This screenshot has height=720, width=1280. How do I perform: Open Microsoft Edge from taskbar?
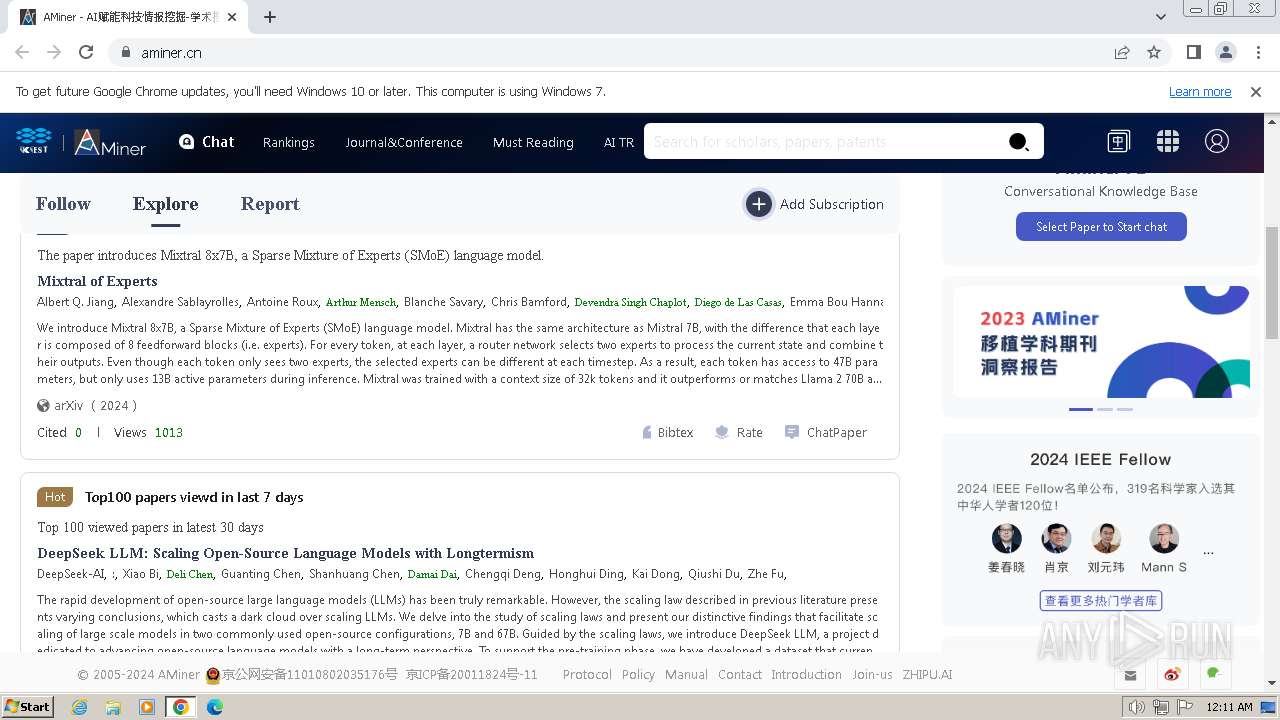click(x=214, y=707)
